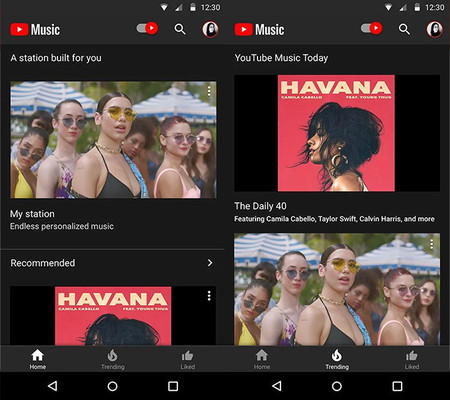The width and height of the screenshot is (450, 400).
Task: Toggle video switch in right screen header
Action: 371,28
